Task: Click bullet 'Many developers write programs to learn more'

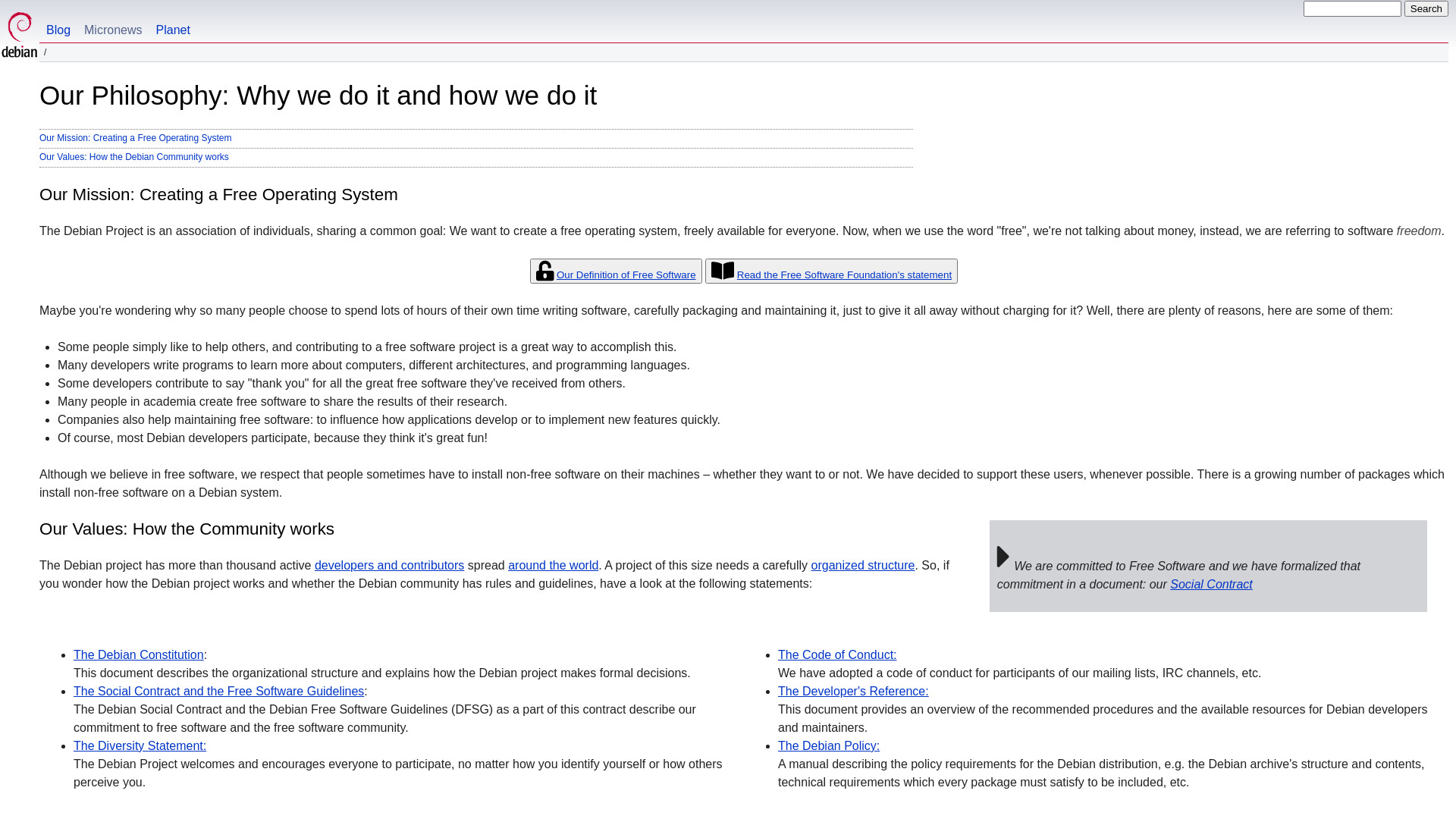Action: 374,366
